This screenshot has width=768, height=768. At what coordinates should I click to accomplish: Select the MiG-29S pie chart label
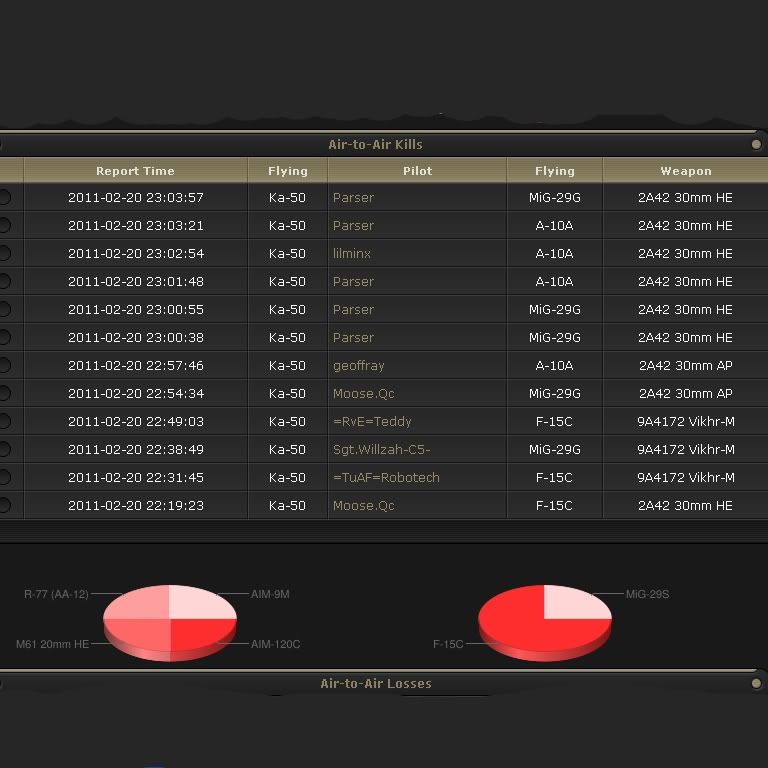coord(647,594)
